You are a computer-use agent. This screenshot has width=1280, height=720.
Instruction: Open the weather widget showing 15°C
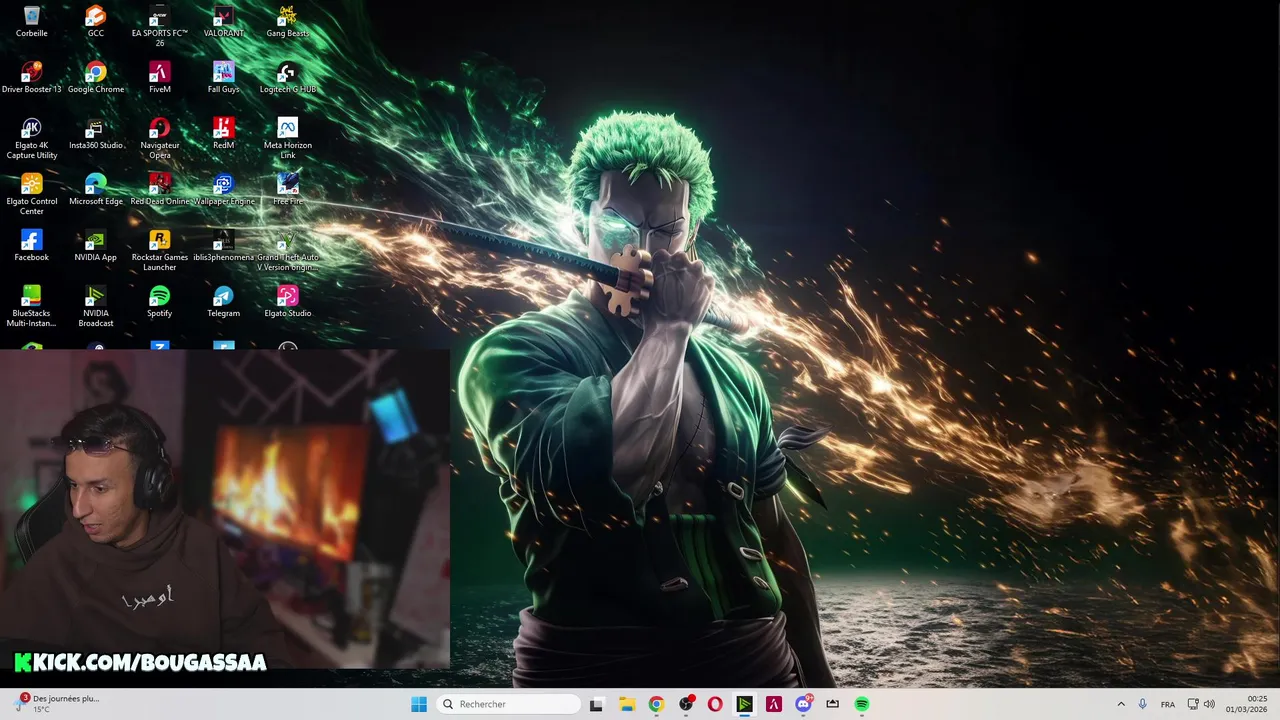tap(58, 704)
